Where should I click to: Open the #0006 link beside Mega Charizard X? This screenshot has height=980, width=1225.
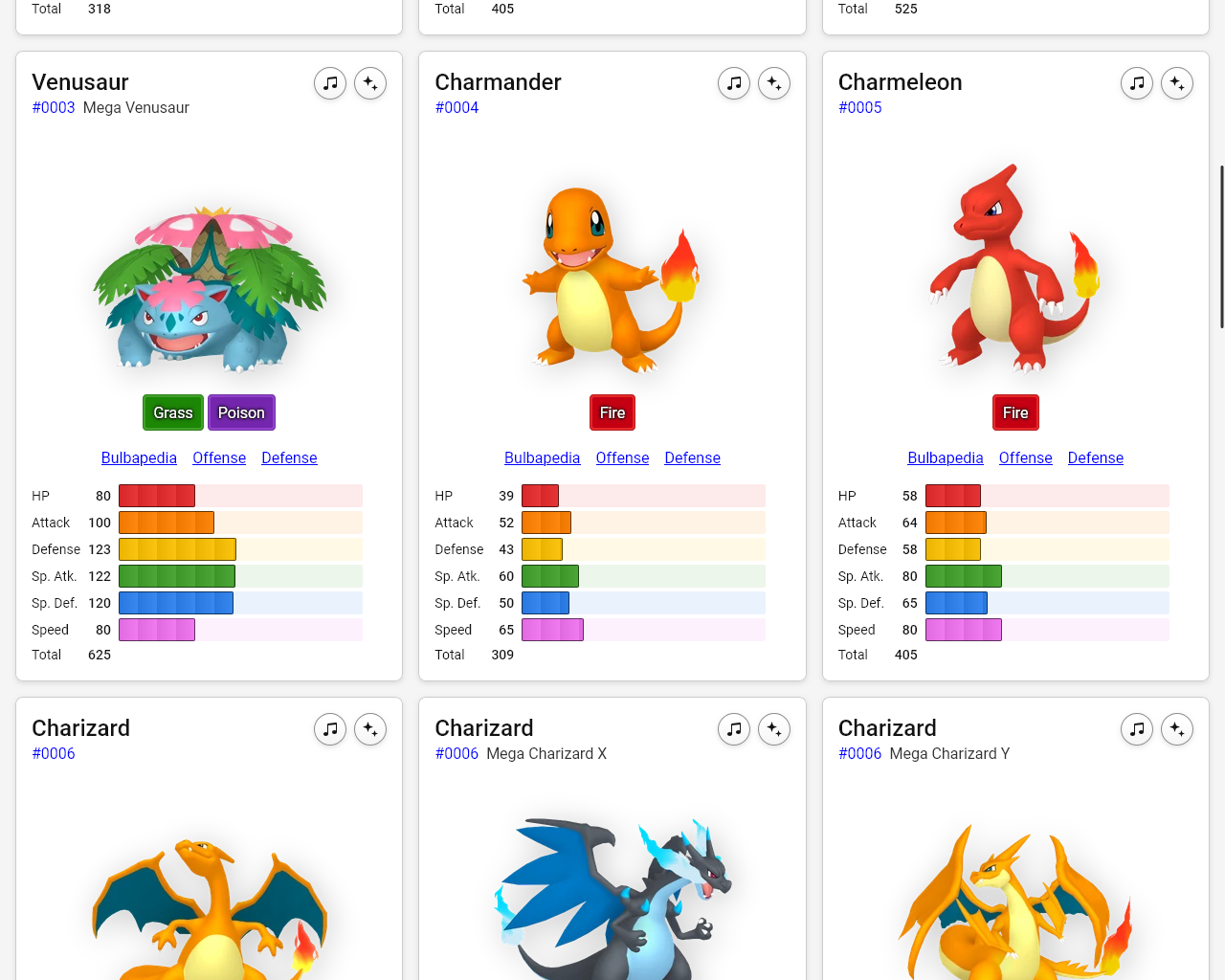pyautogui.click(x=457, y=753)
